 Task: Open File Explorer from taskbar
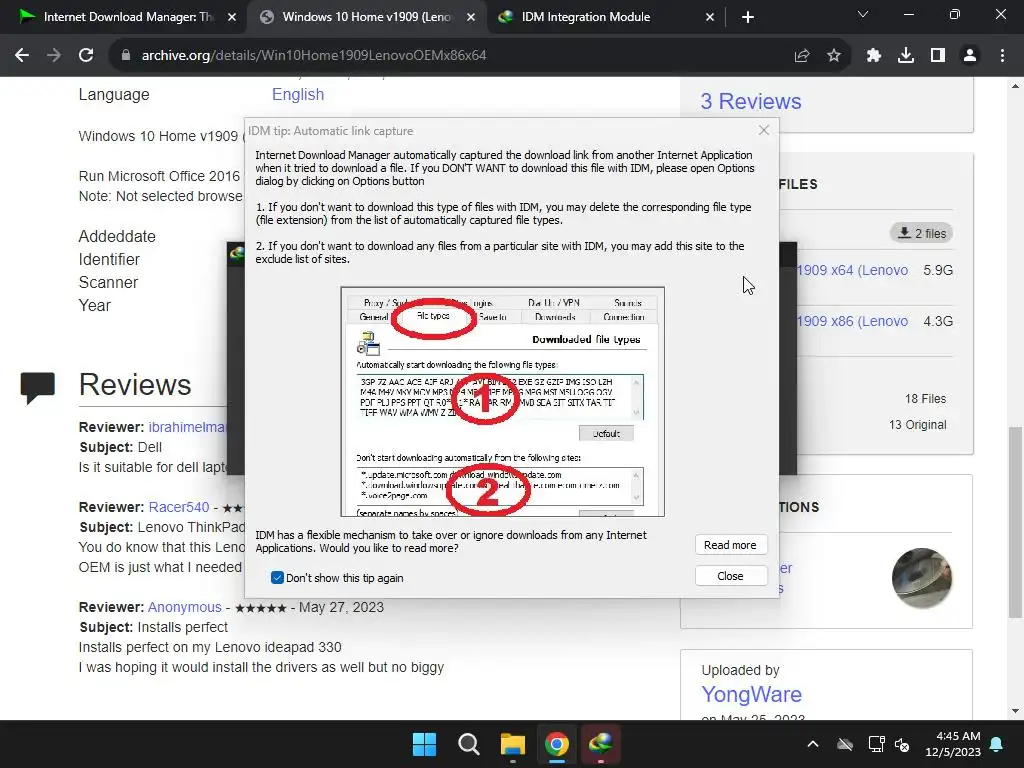point(513,744)
